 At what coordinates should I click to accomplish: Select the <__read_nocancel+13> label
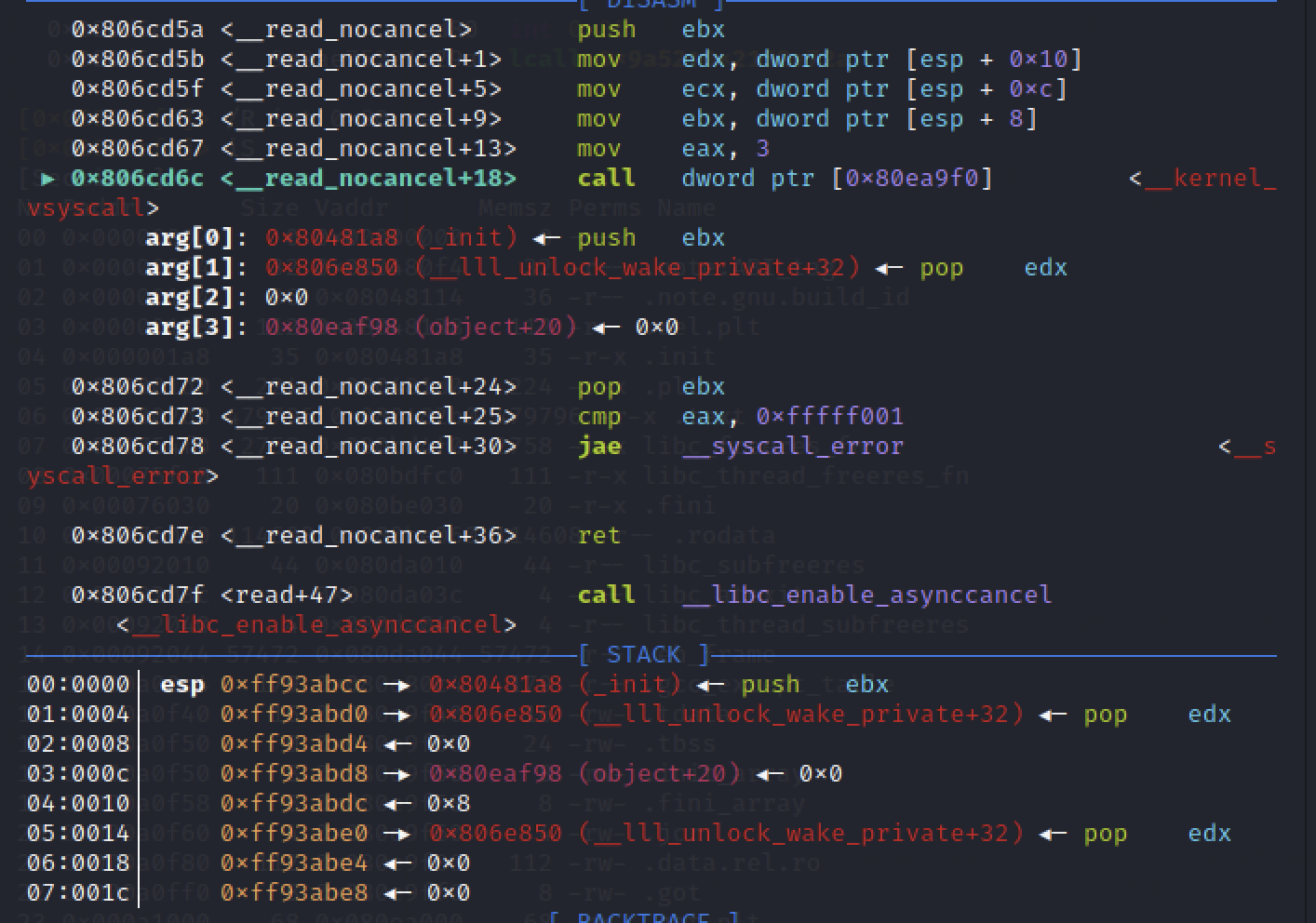[x=369, y=149]
